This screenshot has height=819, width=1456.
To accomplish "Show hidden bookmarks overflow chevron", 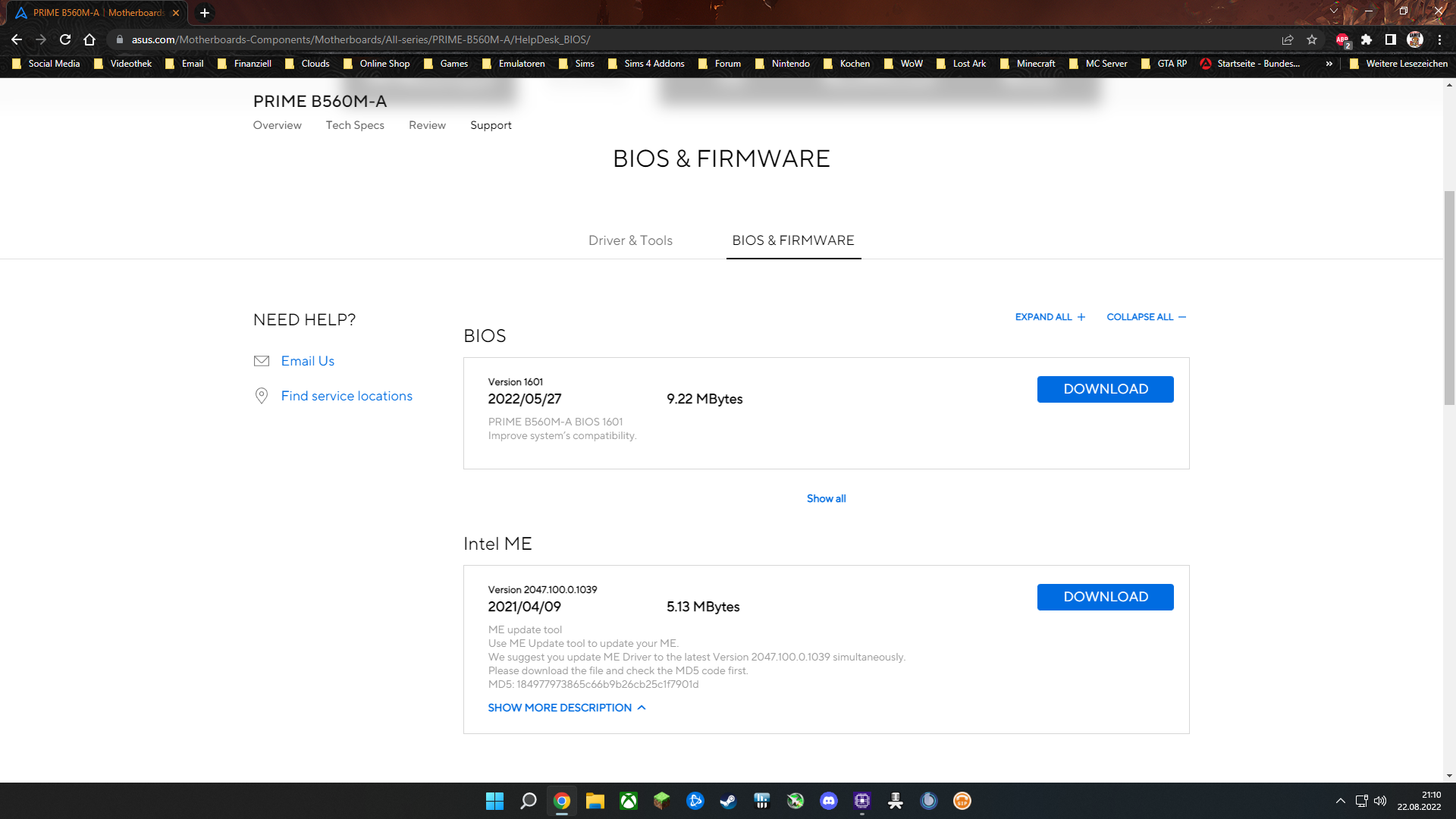I will (x=1329, y=64).
